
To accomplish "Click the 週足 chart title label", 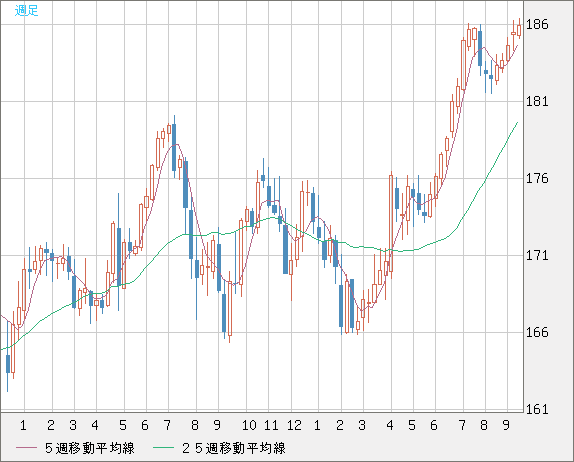I will click(x=26, y=10).
